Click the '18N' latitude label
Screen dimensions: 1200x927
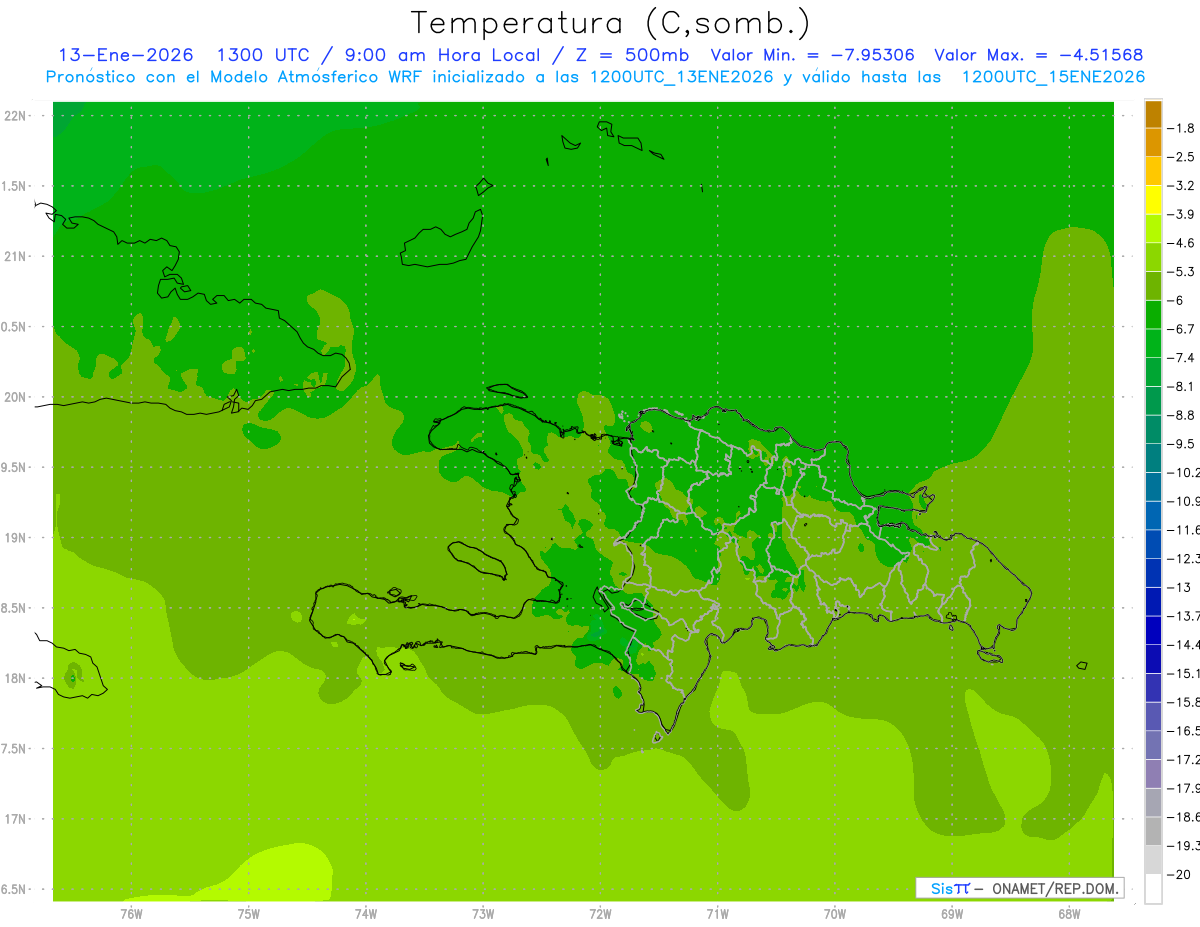click(15, 678)
